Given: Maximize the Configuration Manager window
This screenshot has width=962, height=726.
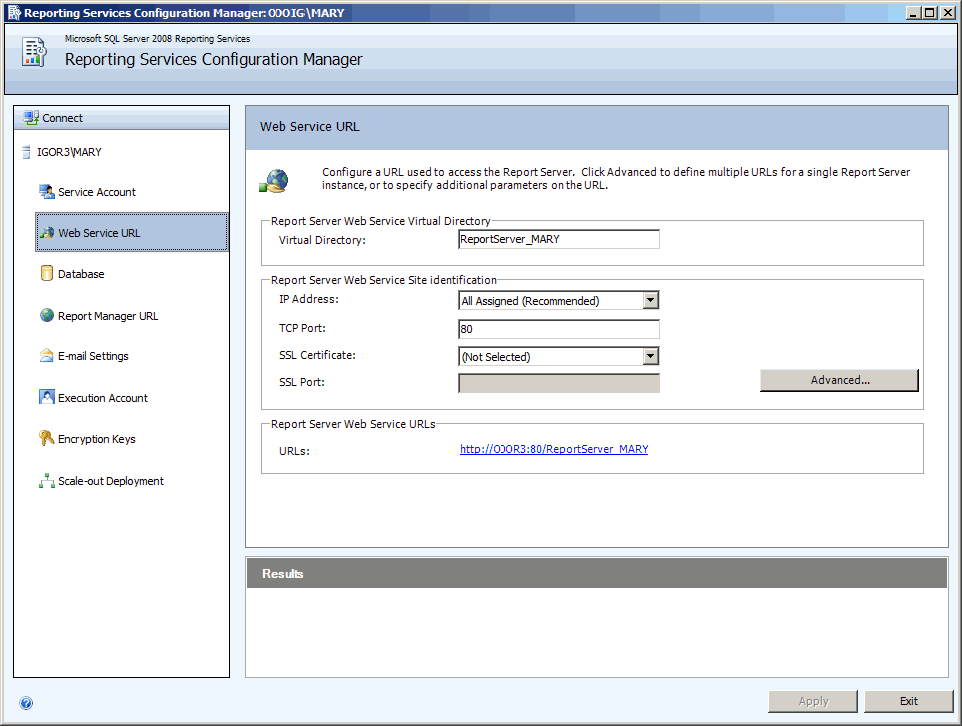Looking at the screenshot, I should [x=930, y=12].
